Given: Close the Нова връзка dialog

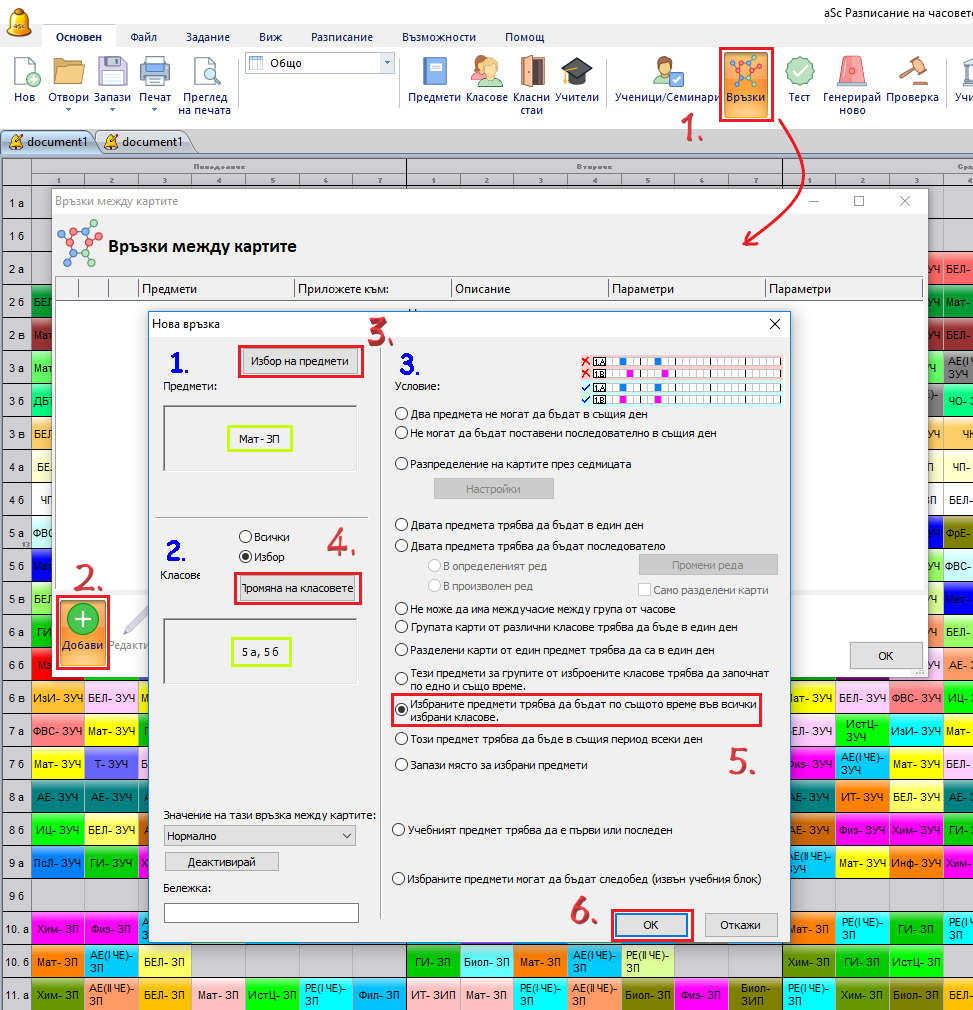Looking at the screenshot, I should point(775,324).
